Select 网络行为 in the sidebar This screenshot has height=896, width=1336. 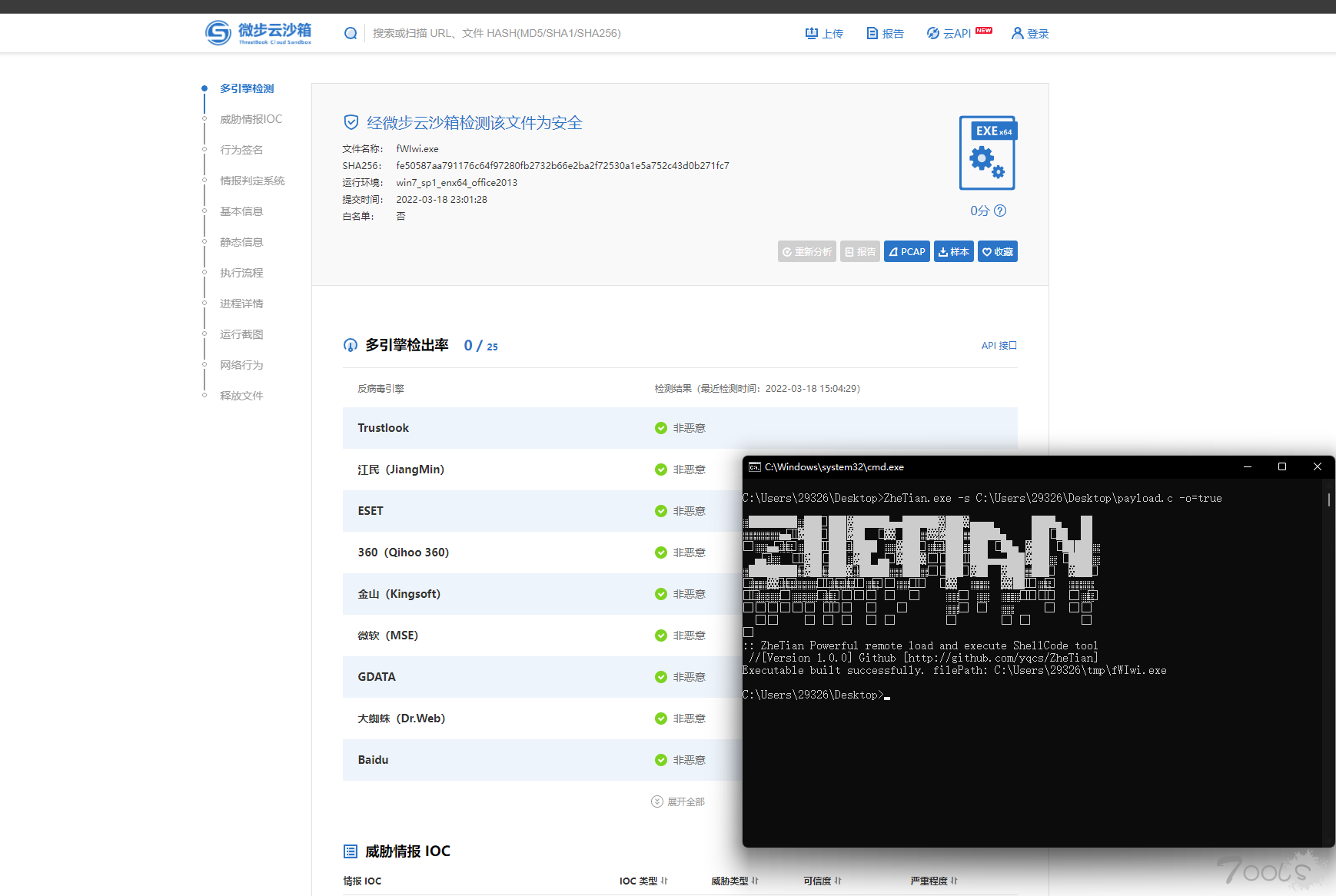[241, 365]
